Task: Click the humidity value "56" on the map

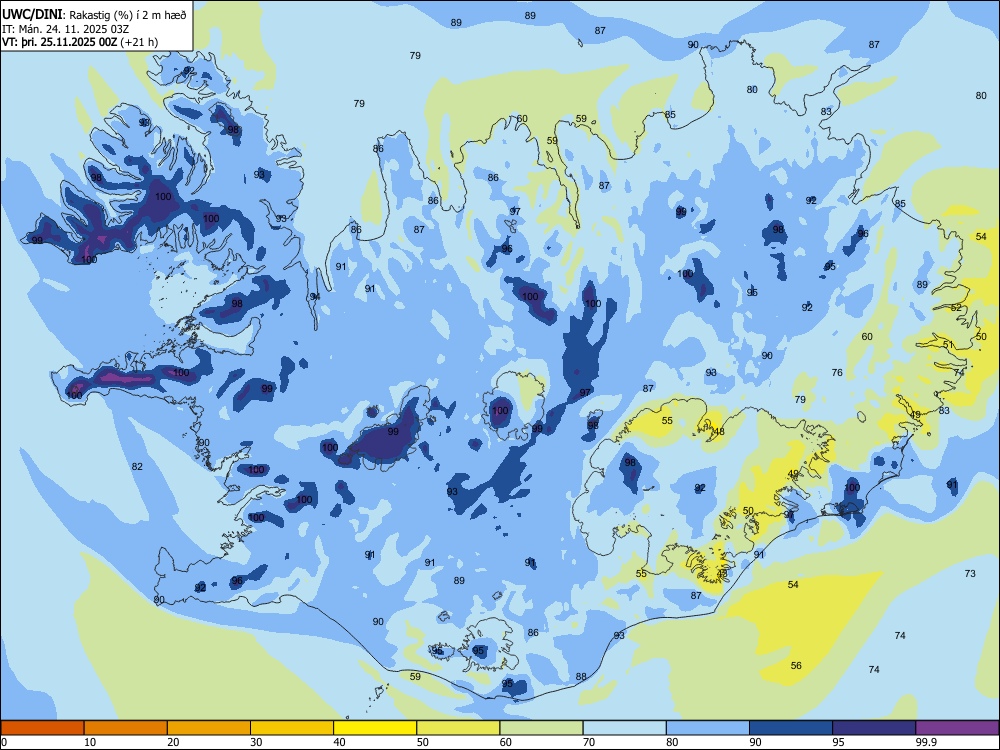Action: [x=796, y=666]
